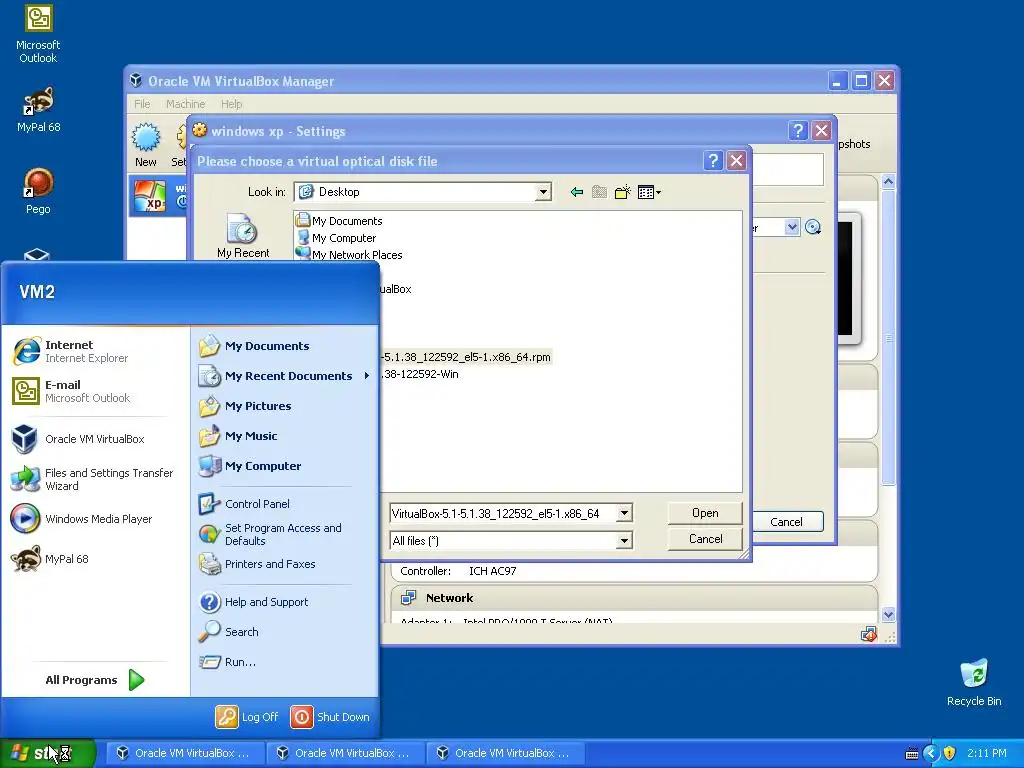The image size is (1024, 768).
Task: Show hidden tray icons arrow
Action: coord(931,754)
